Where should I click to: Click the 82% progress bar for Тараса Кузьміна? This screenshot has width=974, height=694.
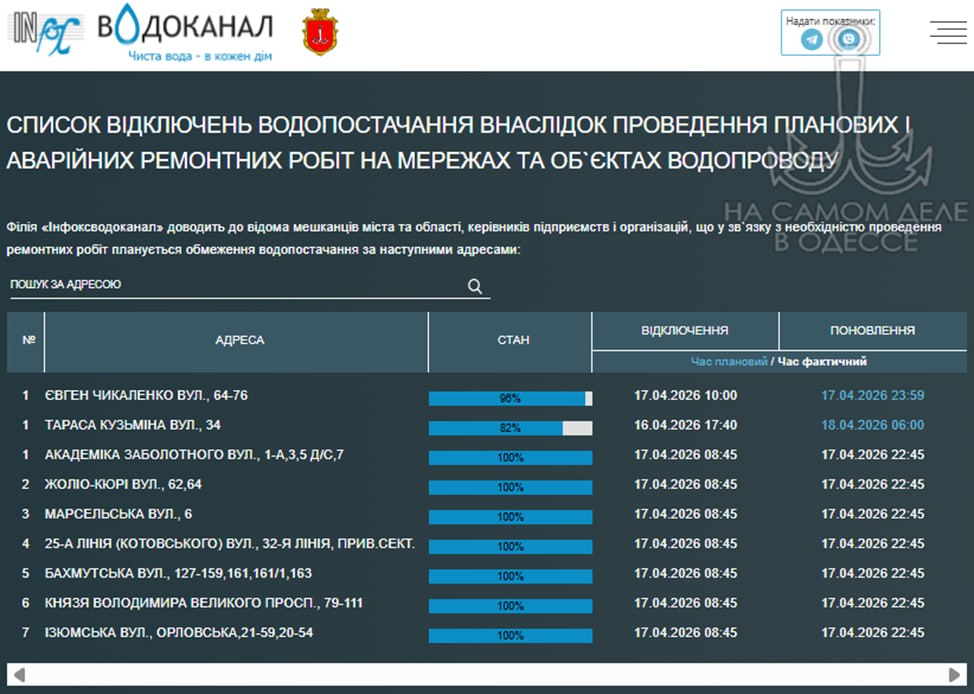click(x=510, y=428)
